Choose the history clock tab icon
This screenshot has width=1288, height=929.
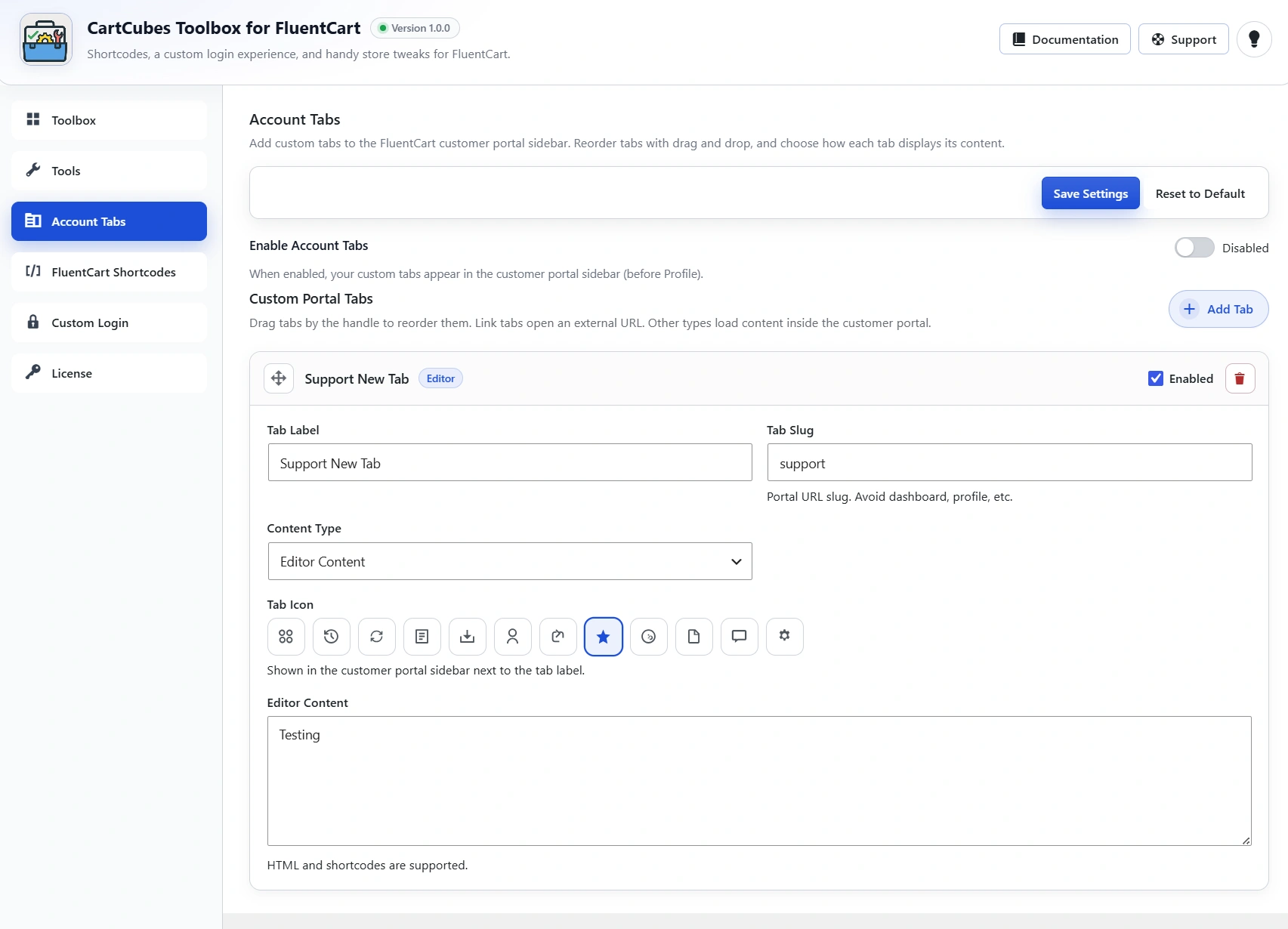(x=331, y=637)
